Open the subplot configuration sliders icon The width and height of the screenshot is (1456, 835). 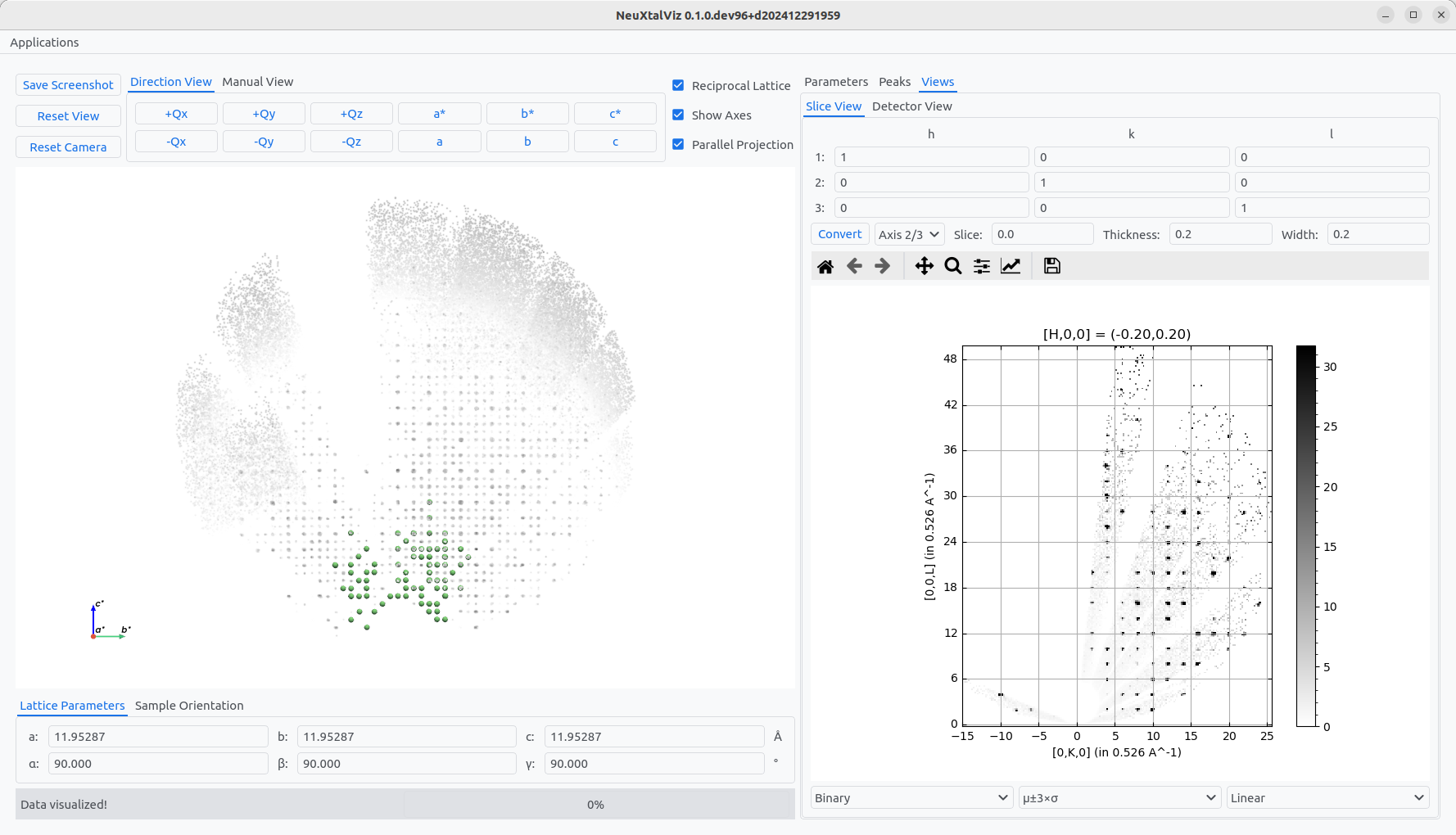[981, 266]
